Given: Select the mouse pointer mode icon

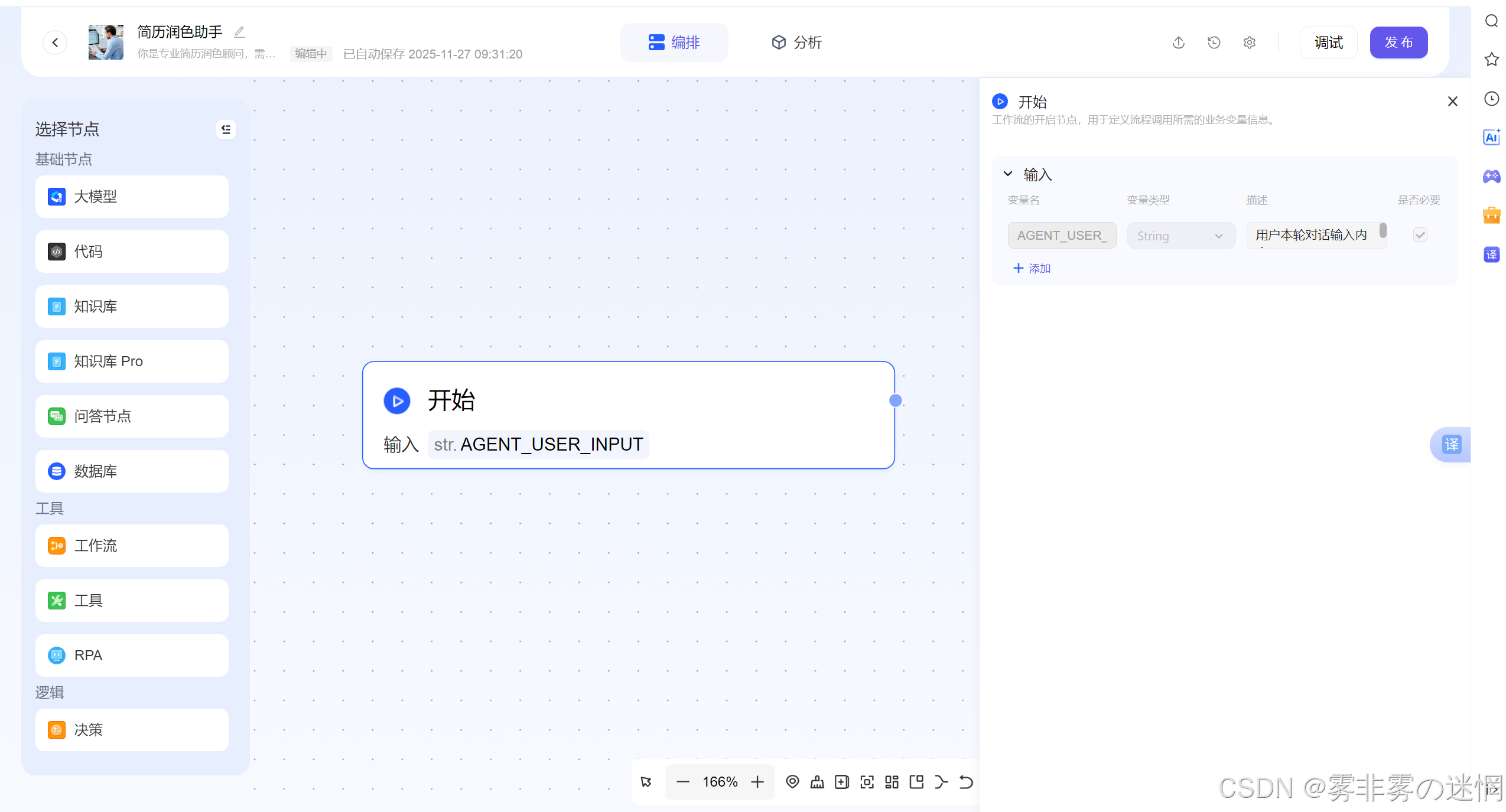Looking at the screenshot, I should pos(646,782).
